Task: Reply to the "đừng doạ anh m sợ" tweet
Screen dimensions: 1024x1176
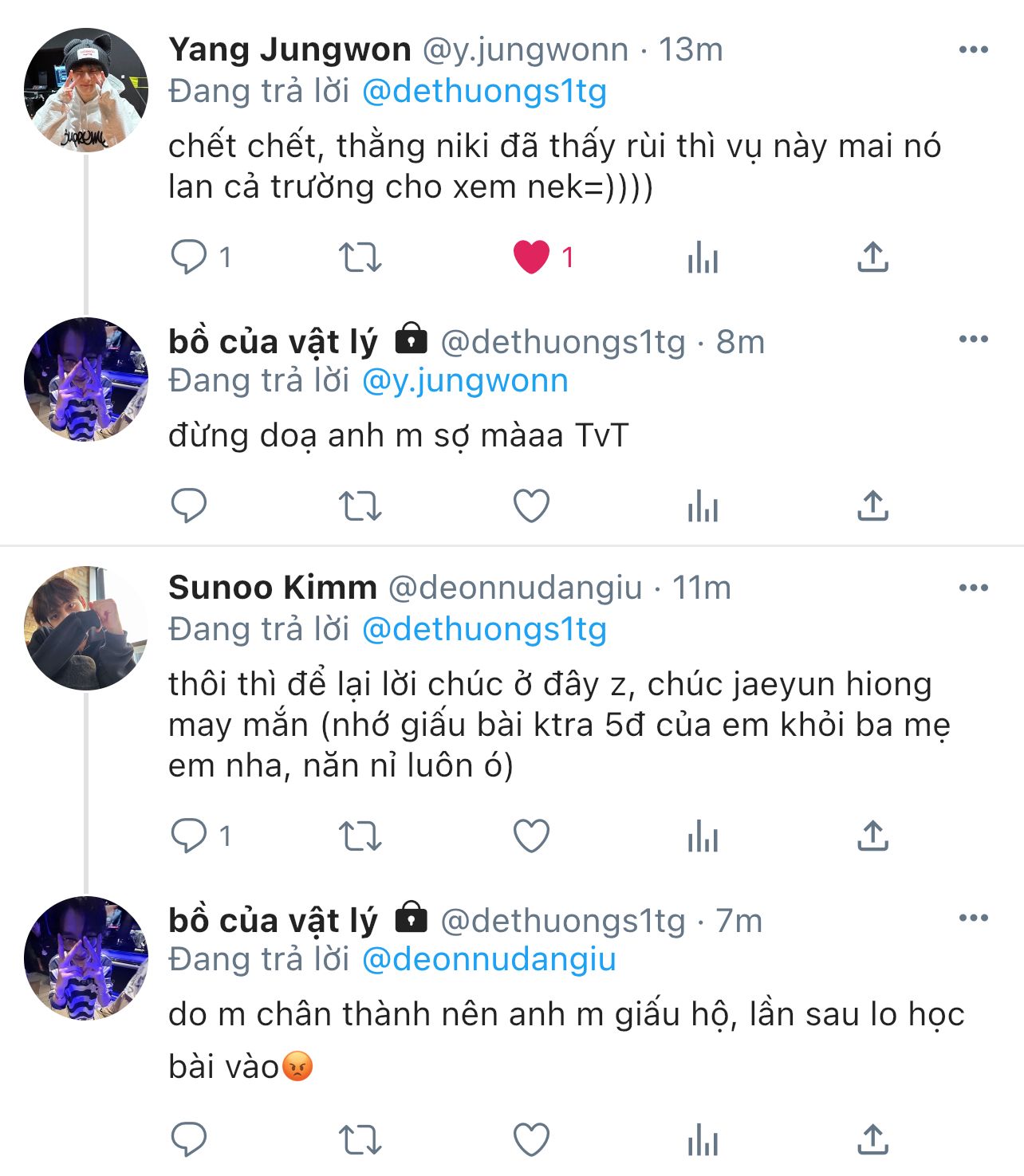Action: point(189,506)
